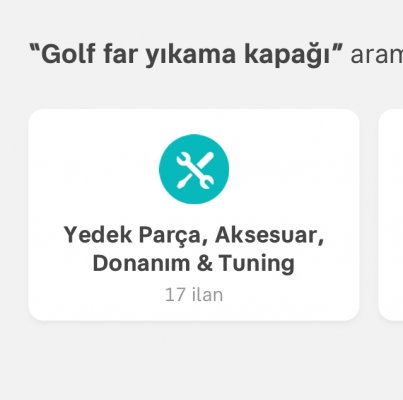Open the partially visible card on the right
The width and height of the screenshot is (403, 400).
pos(391,215)
